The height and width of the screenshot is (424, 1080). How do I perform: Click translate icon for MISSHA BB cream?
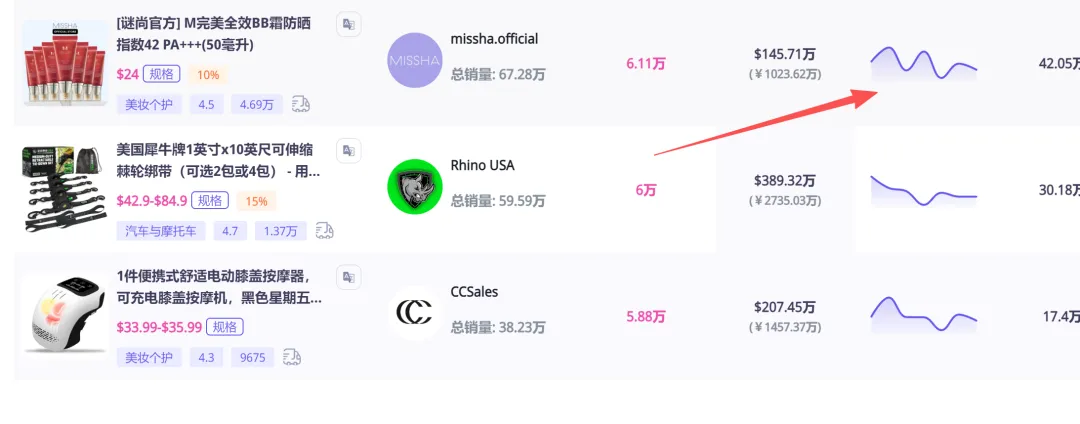pyautogui.click(x=348, y=25)
